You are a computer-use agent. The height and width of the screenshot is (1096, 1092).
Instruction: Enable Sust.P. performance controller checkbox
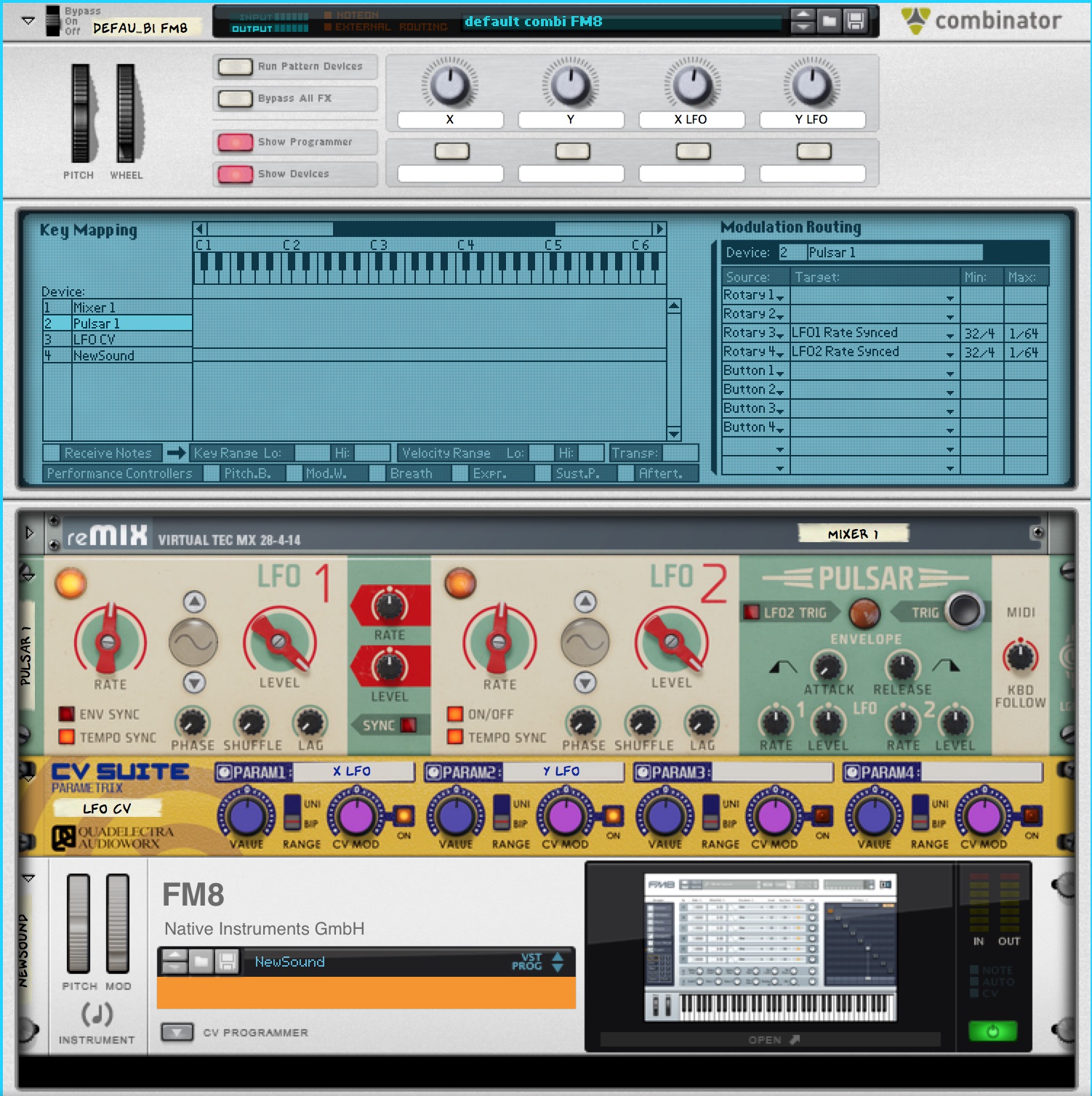pyautogui.click(x=542, y=473)
